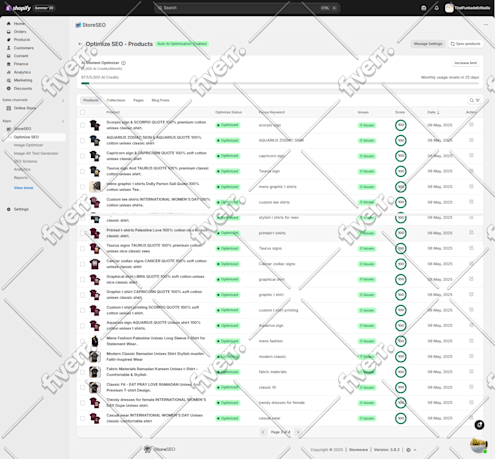Click the Sync products button
This screenshot has width=495, height=459.
click(465, 44)
